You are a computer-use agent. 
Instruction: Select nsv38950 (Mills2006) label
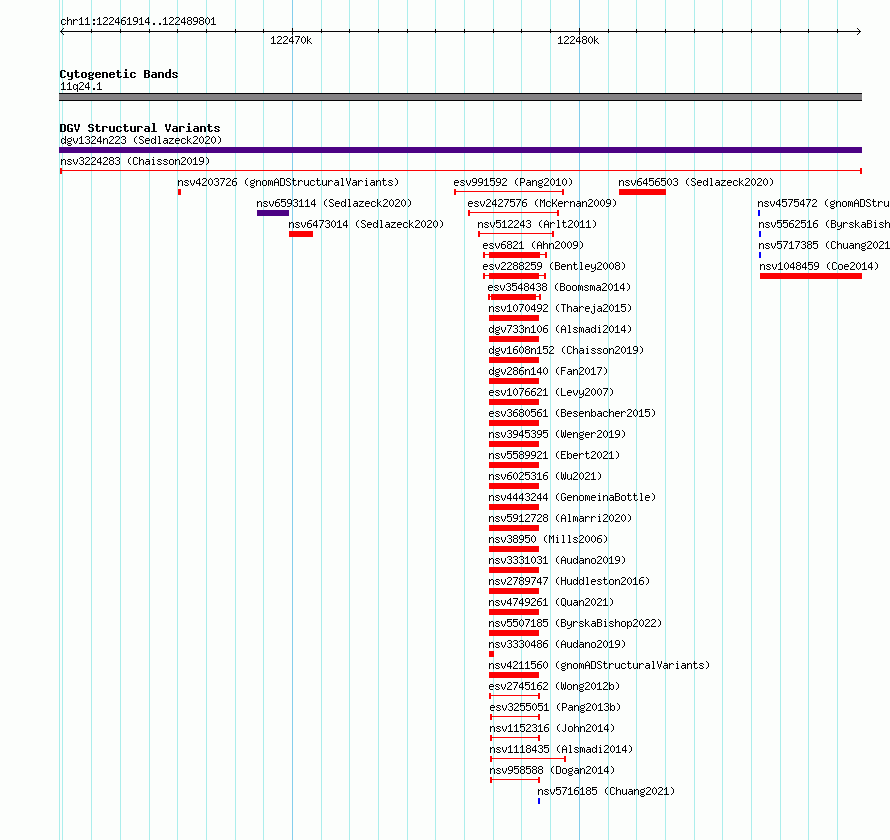tap(548, 539)
